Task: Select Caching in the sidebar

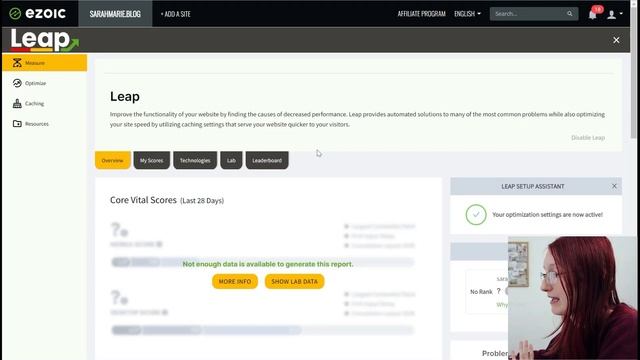Action: pyautogui.click(x=44, y=104)
